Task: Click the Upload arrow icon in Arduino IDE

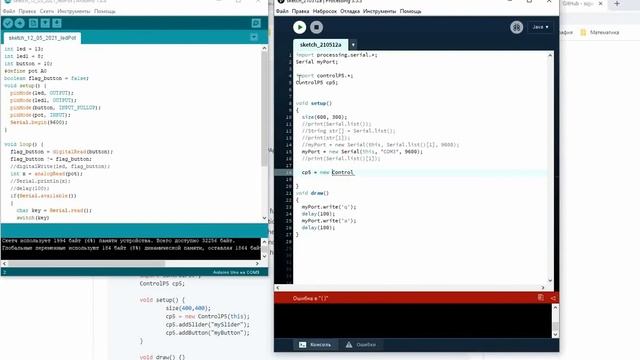Action: click(x=20, y=23)
